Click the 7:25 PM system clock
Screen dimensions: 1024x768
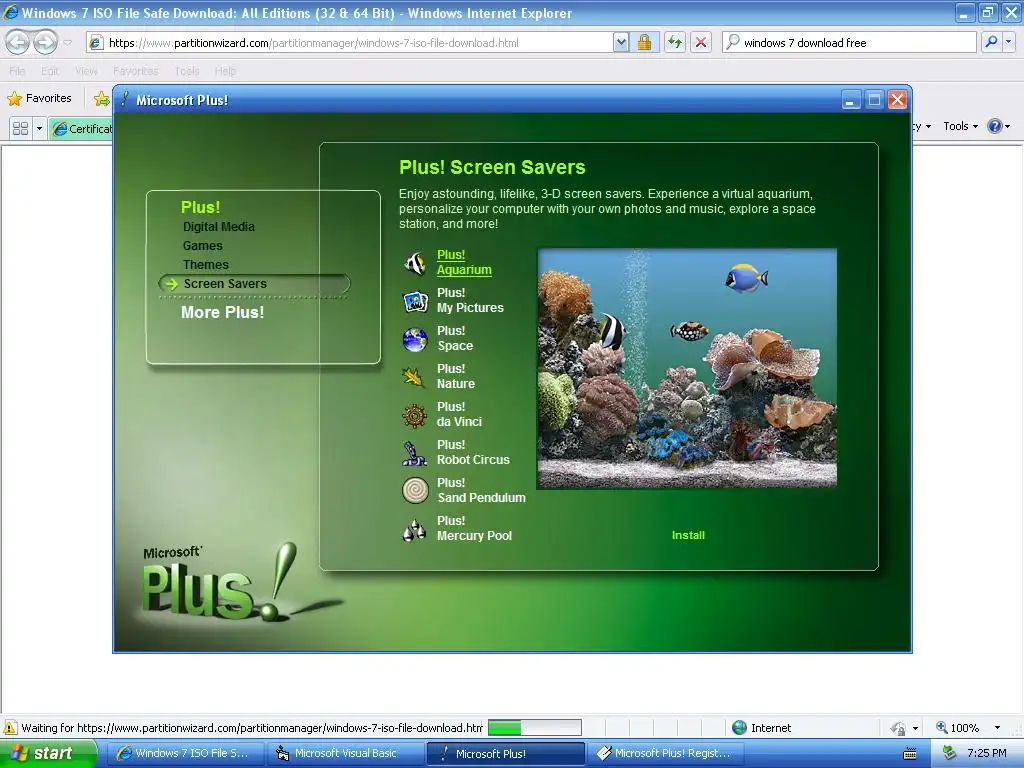click(x=987, y=753)
